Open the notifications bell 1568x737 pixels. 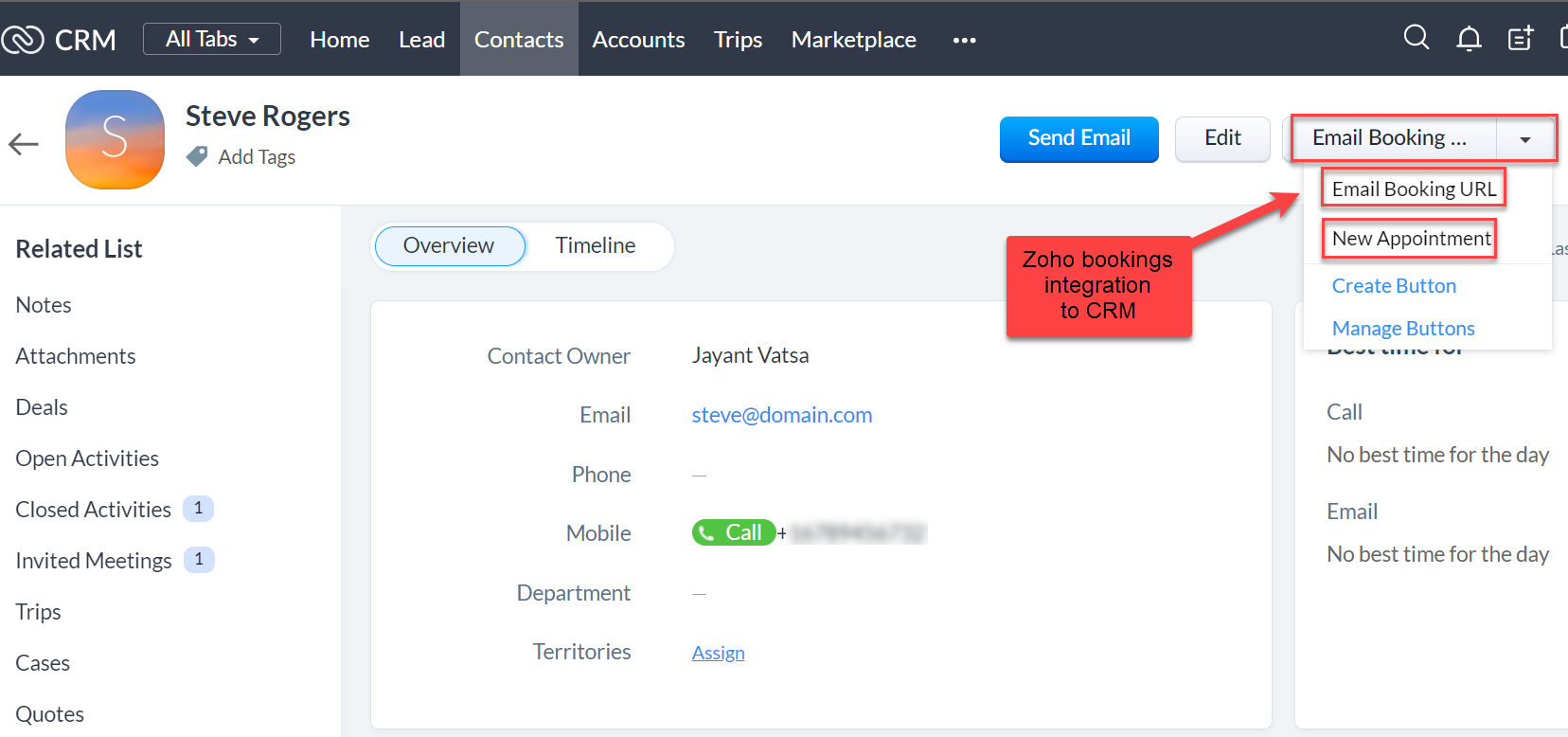click(x=1469, y=39)
